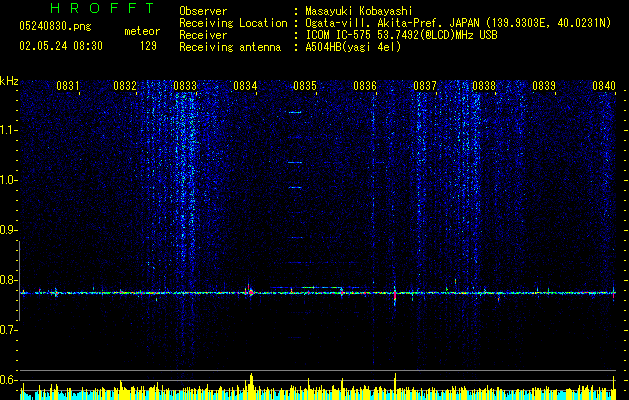This screenshot has width=629, height=400.
Task: Click the observer name Masayuki Kobayashi
Action: tap(358, 11)
